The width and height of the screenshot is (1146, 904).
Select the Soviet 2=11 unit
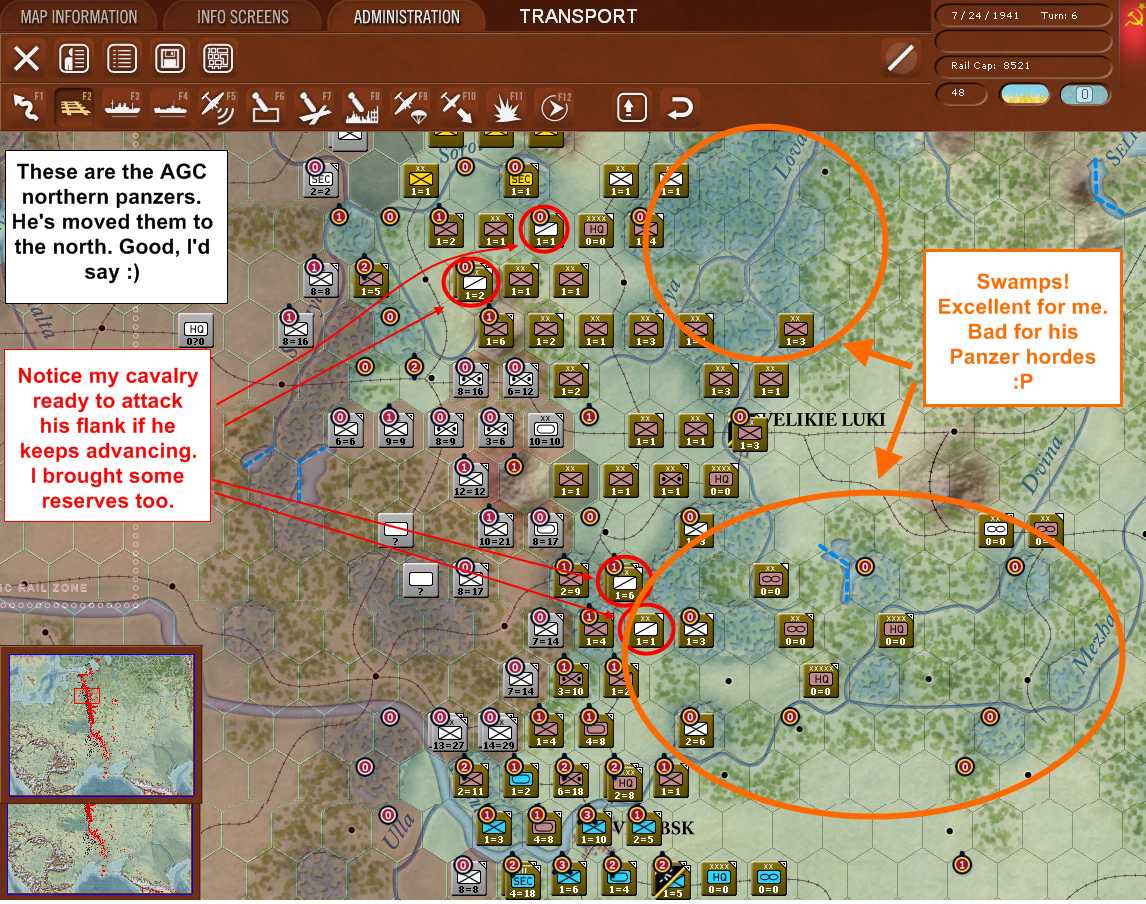pyautogui.click(x=471, y=780)
